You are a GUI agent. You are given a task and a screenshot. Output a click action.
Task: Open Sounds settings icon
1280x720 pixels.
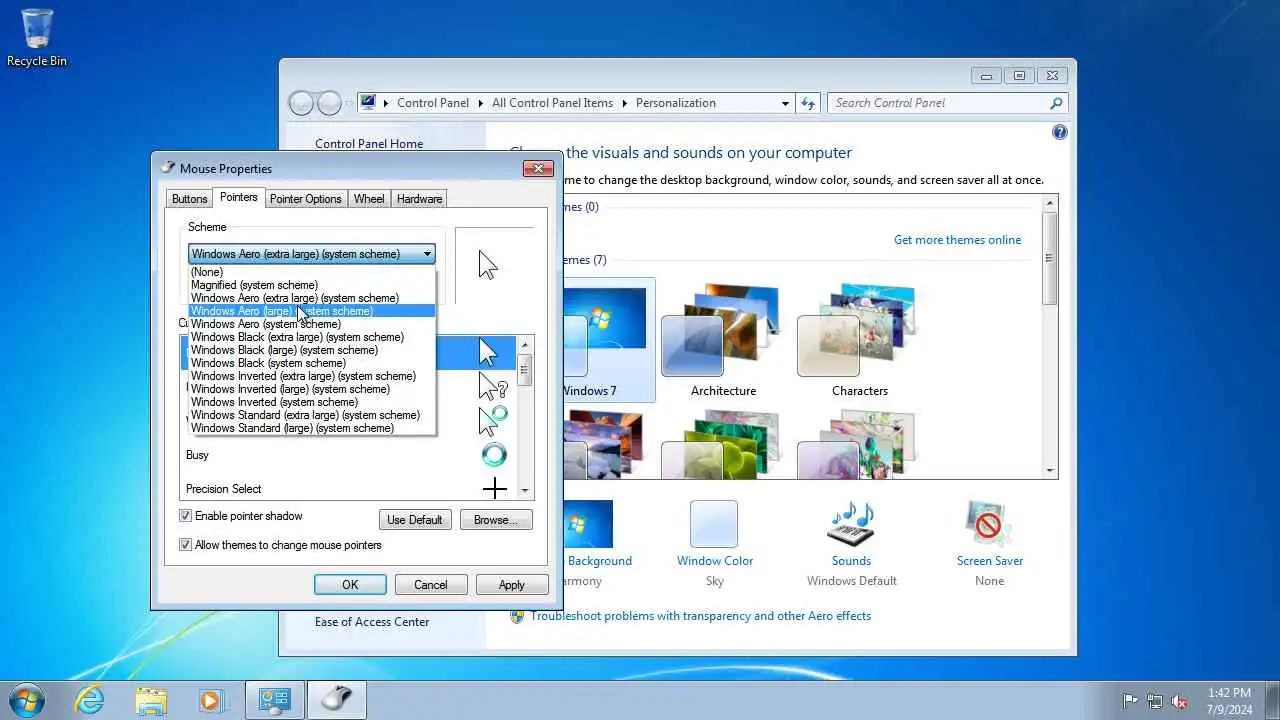click(851, 524)
